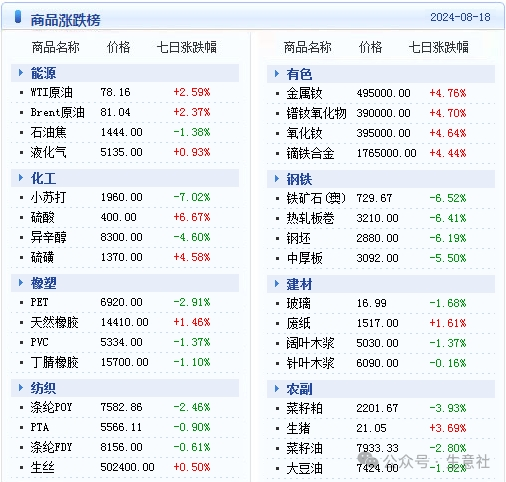The height and width of the screenshot is (482, 506).
Task: Select 小苏打 commodity name
Action: [48, 197]
